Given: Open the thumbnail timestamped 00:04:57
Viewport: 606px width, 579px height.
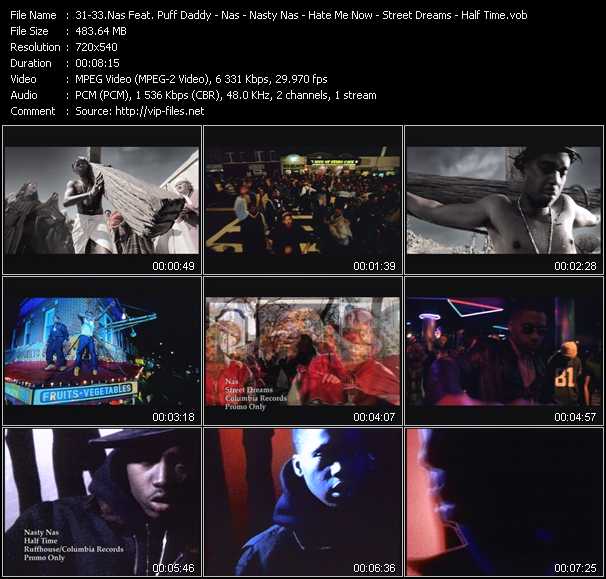Looking at the screenshot, I should [x=504, y=351].
